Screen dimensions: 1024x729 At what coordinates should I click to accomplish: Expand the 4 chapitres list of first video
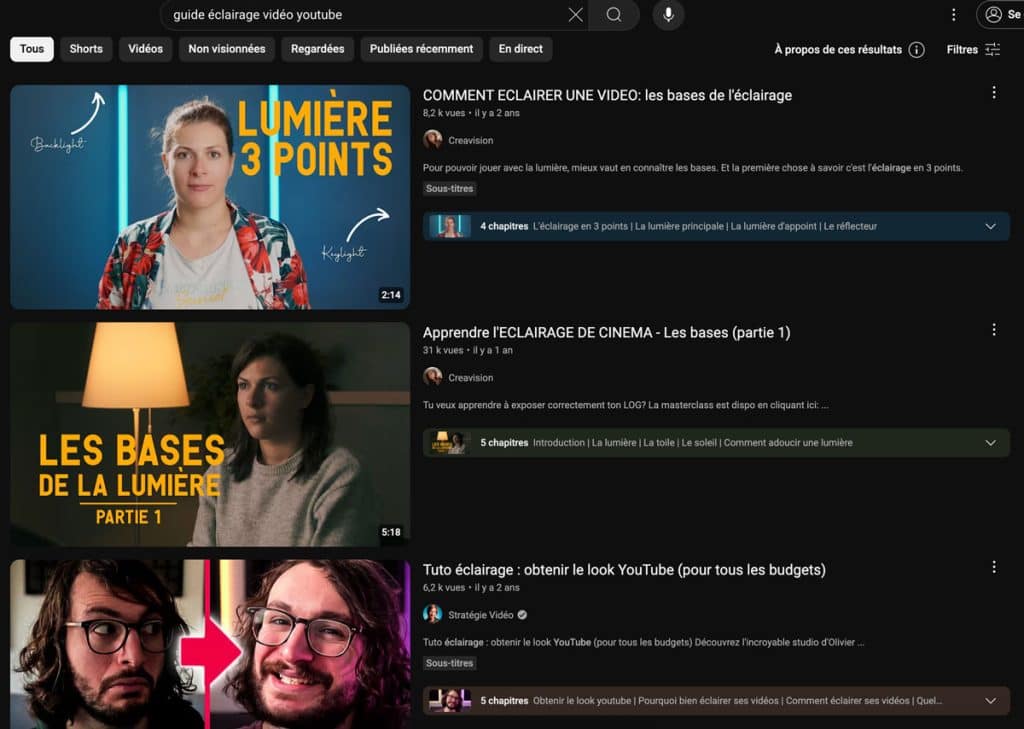click(x=990, y=226)
